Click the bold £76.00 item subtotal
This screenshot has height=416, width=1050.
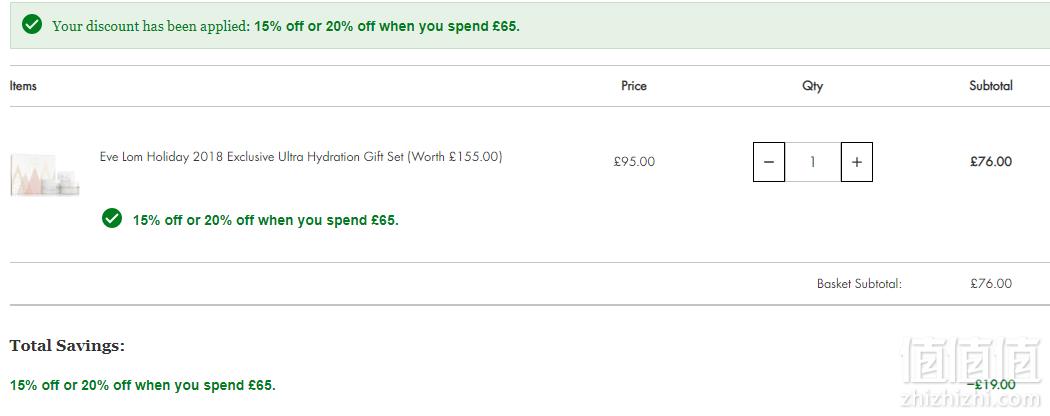(x=991, y=161)
